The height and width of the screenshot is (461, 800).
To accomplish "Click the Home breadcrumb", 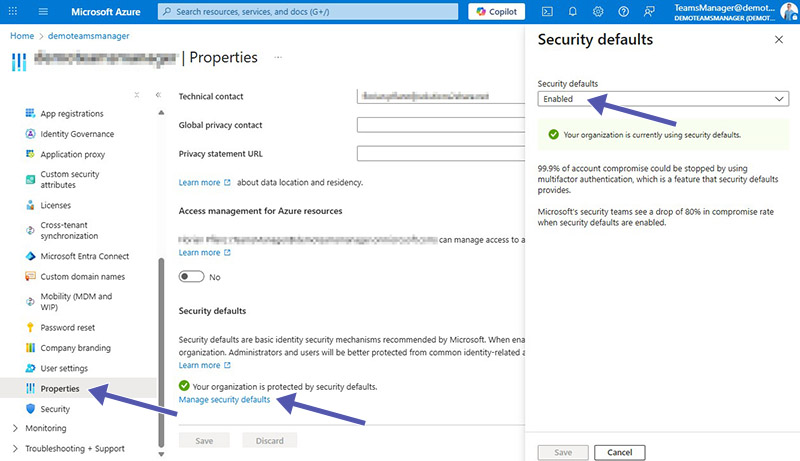I will 22,36.
